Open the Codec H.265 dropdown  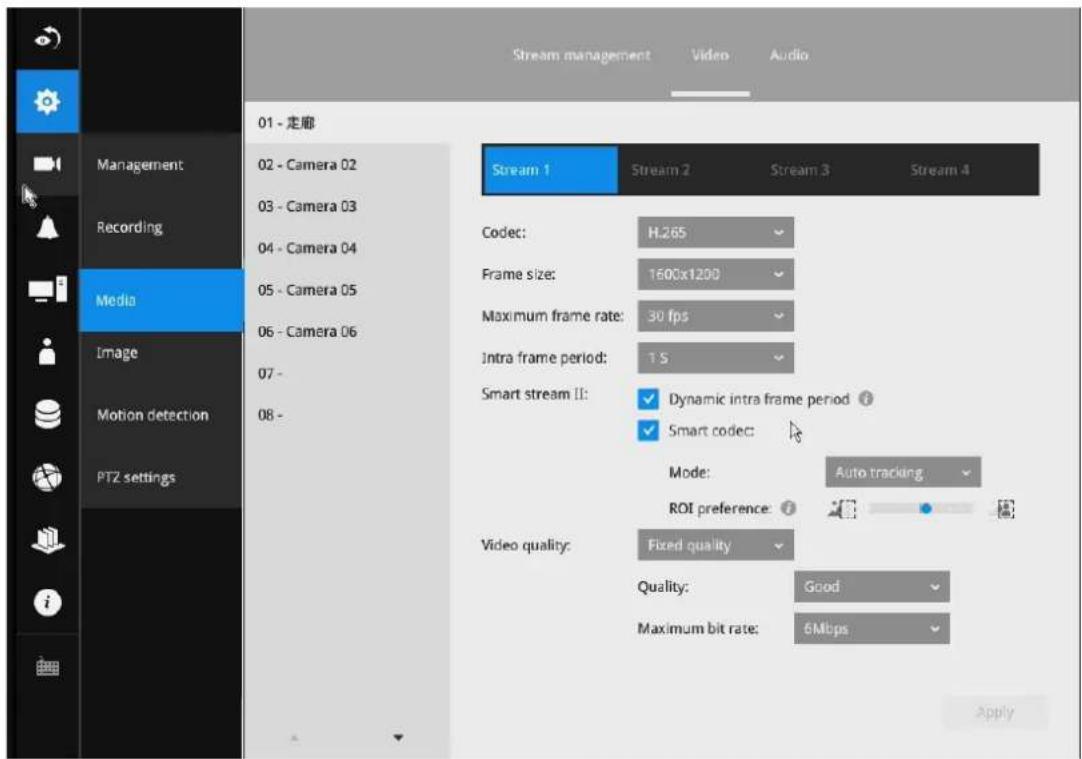pyautogui.click(x=716, y=233)
